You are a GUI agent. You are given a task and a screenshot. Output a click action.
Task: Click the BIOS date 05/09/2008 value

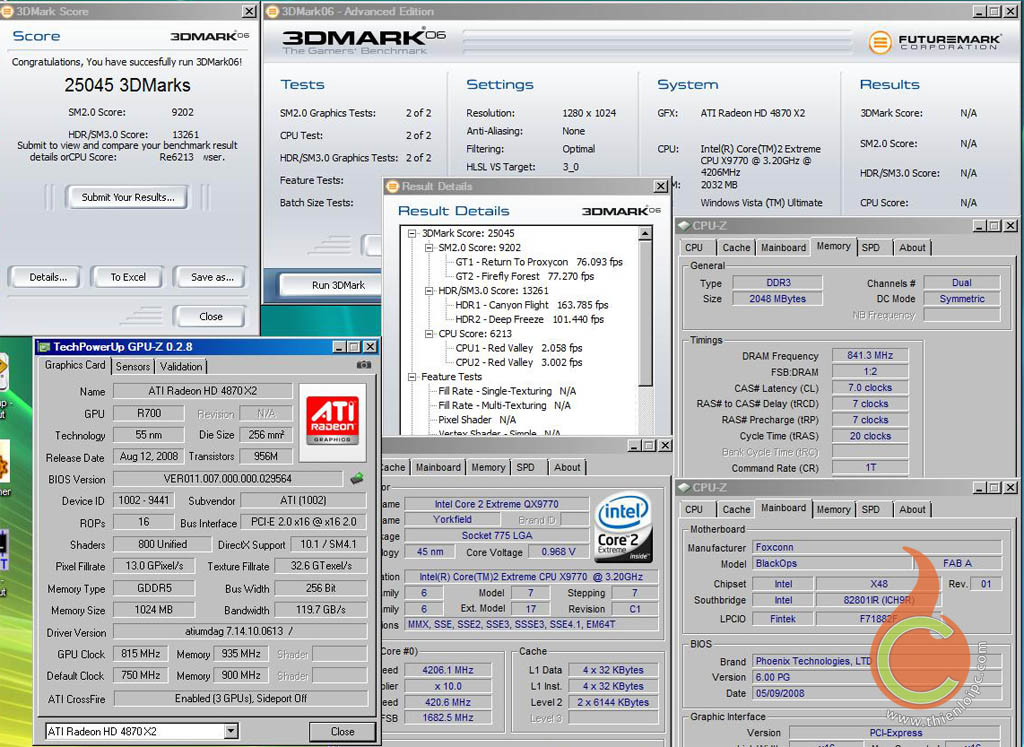877,693
